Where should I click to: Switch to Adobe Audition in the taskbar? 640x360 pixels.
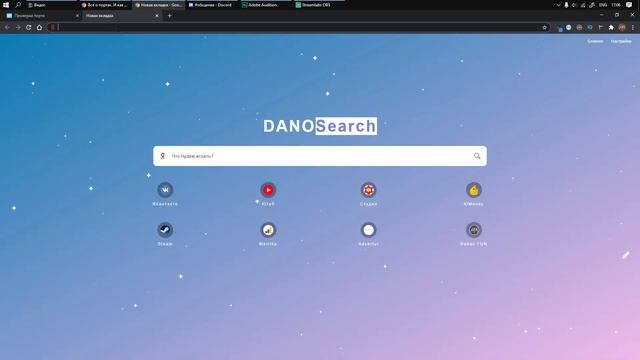pyautogui.click(x=265, y=5)
